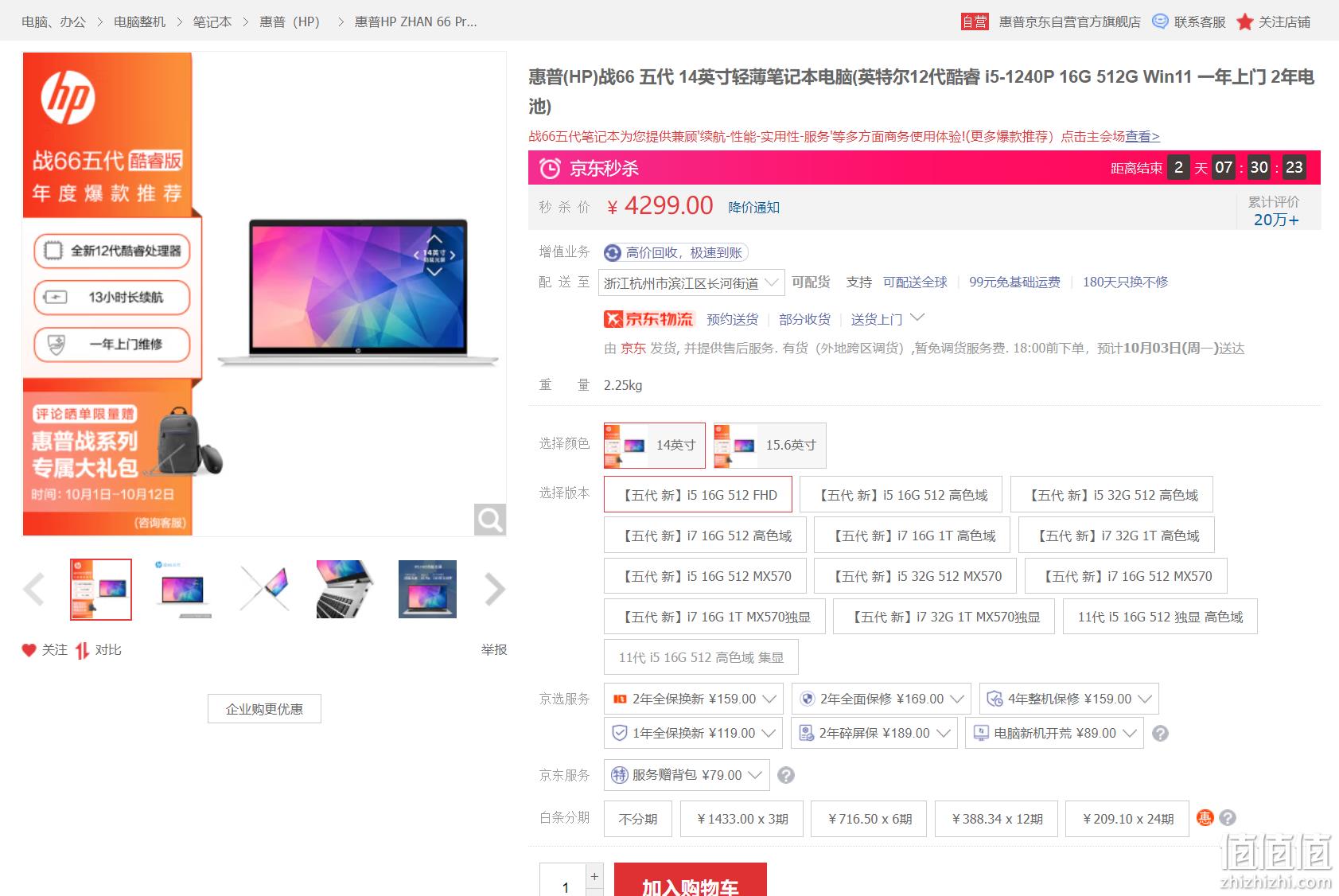The image size is (1339, 896).
Task: Click the magnifier icon on product image
Action: [490, 520]
